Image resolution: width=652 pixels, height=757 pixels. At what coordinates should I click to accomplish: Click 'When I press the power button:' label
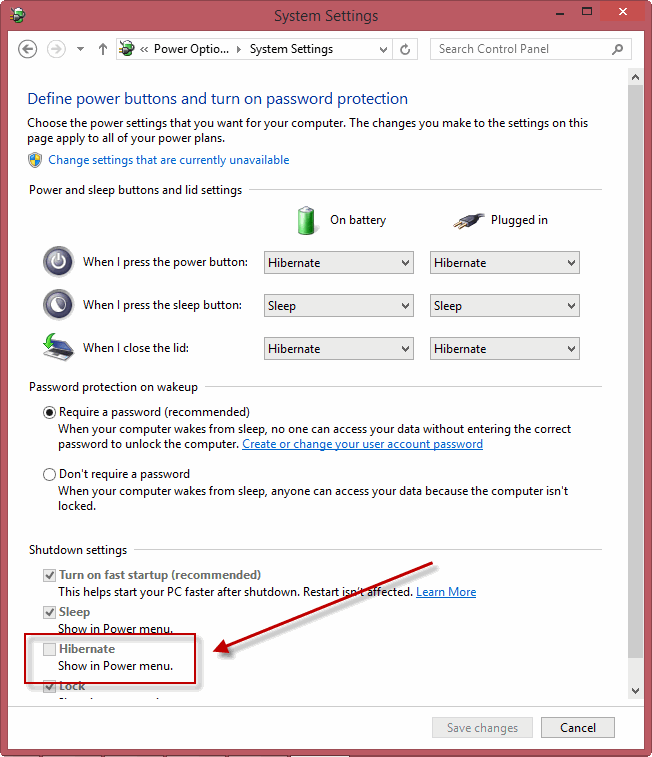165,262
